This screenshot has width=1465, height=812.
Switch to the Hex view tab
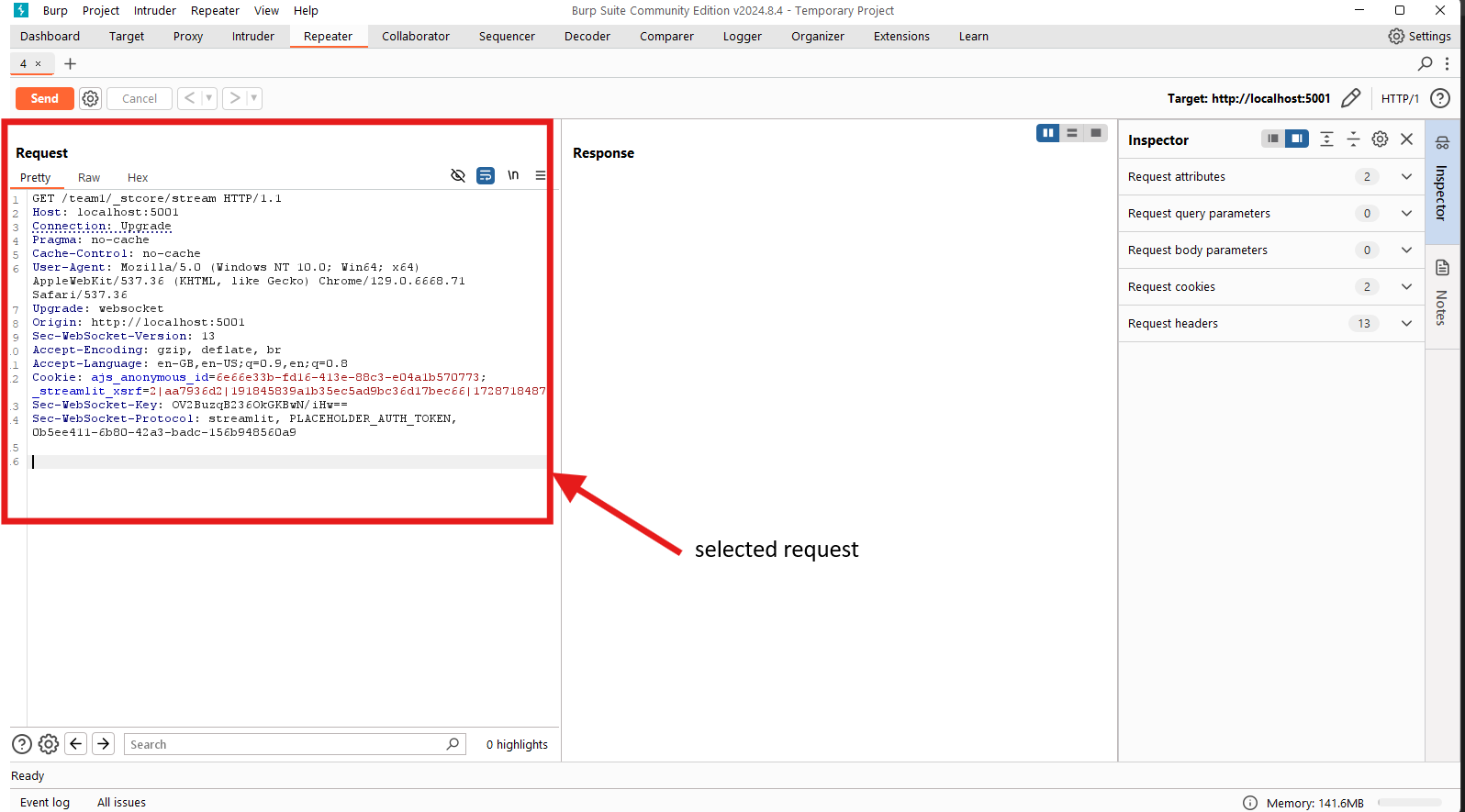pyautogui.click(x=138, y=178)
